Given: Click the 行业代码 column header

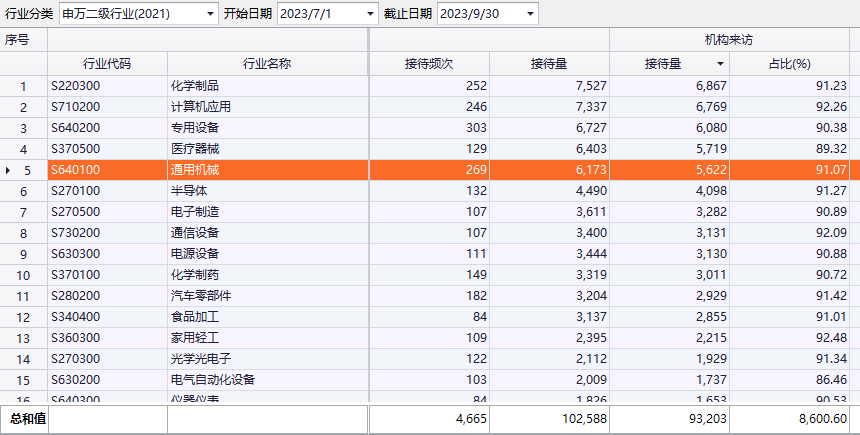Looking at the screenshot, I should coord(107,64).
